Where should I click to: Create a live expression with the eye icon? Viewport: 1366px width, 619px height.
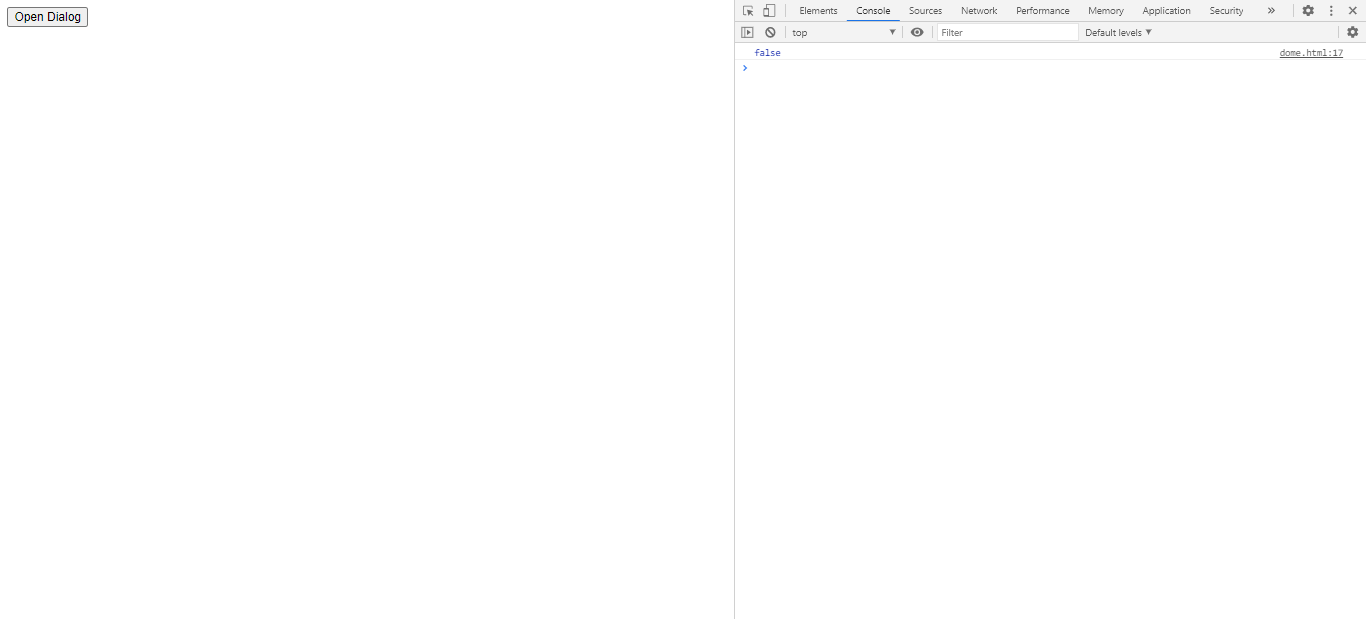tap(917, 32)
